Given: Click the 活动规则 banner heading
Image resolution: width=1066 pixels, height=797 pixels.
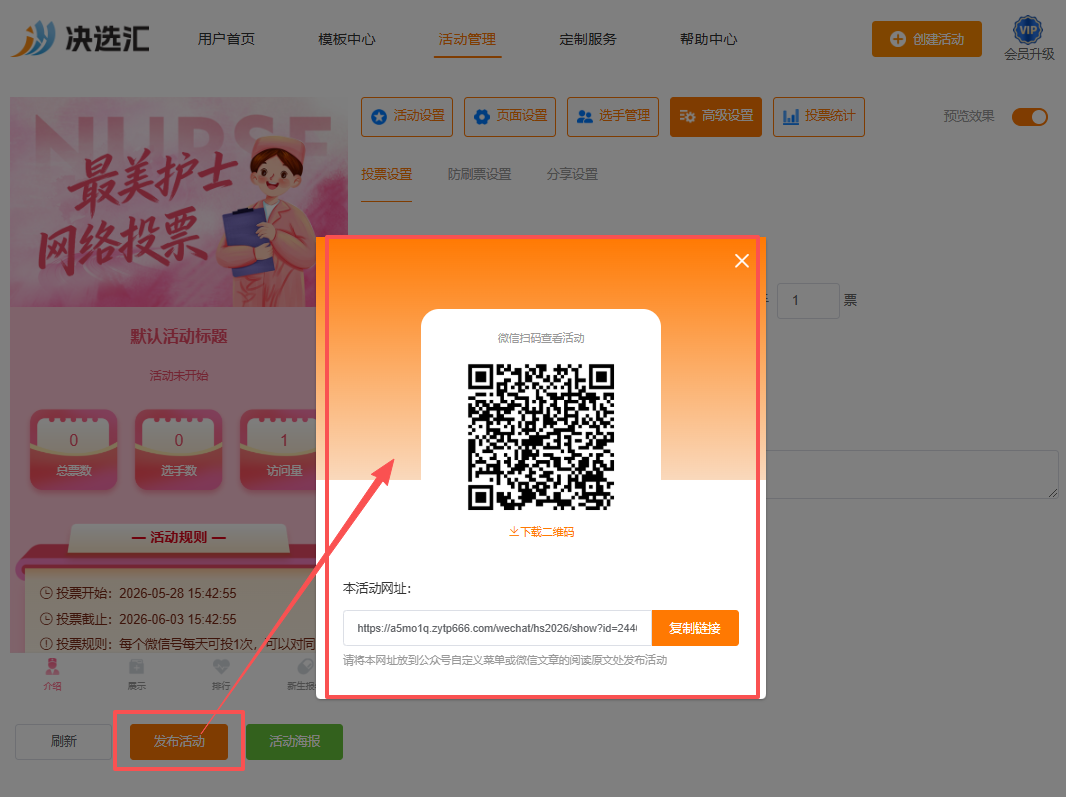Looking at the screenshot, I should [x=179, y=537].
